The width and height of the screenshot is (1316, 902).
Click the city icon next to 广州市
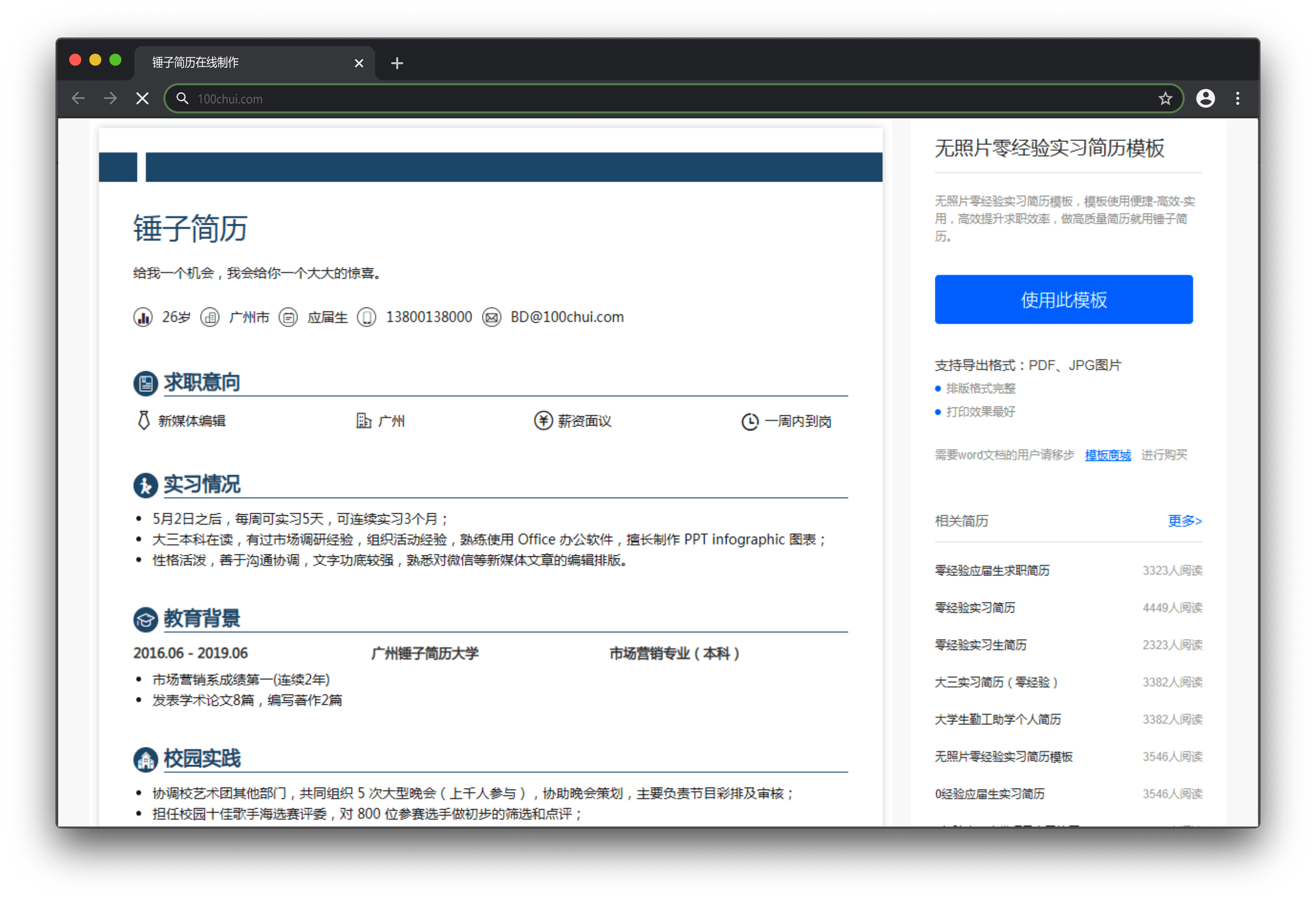click(x=210, y=317)
